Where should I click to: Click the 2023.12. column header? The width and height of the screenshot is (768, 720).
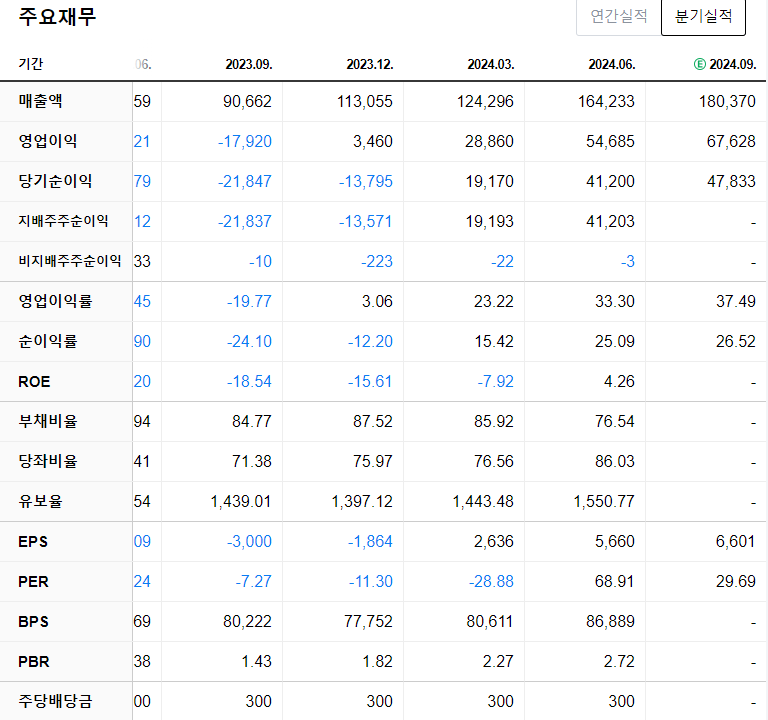[370, 64]
